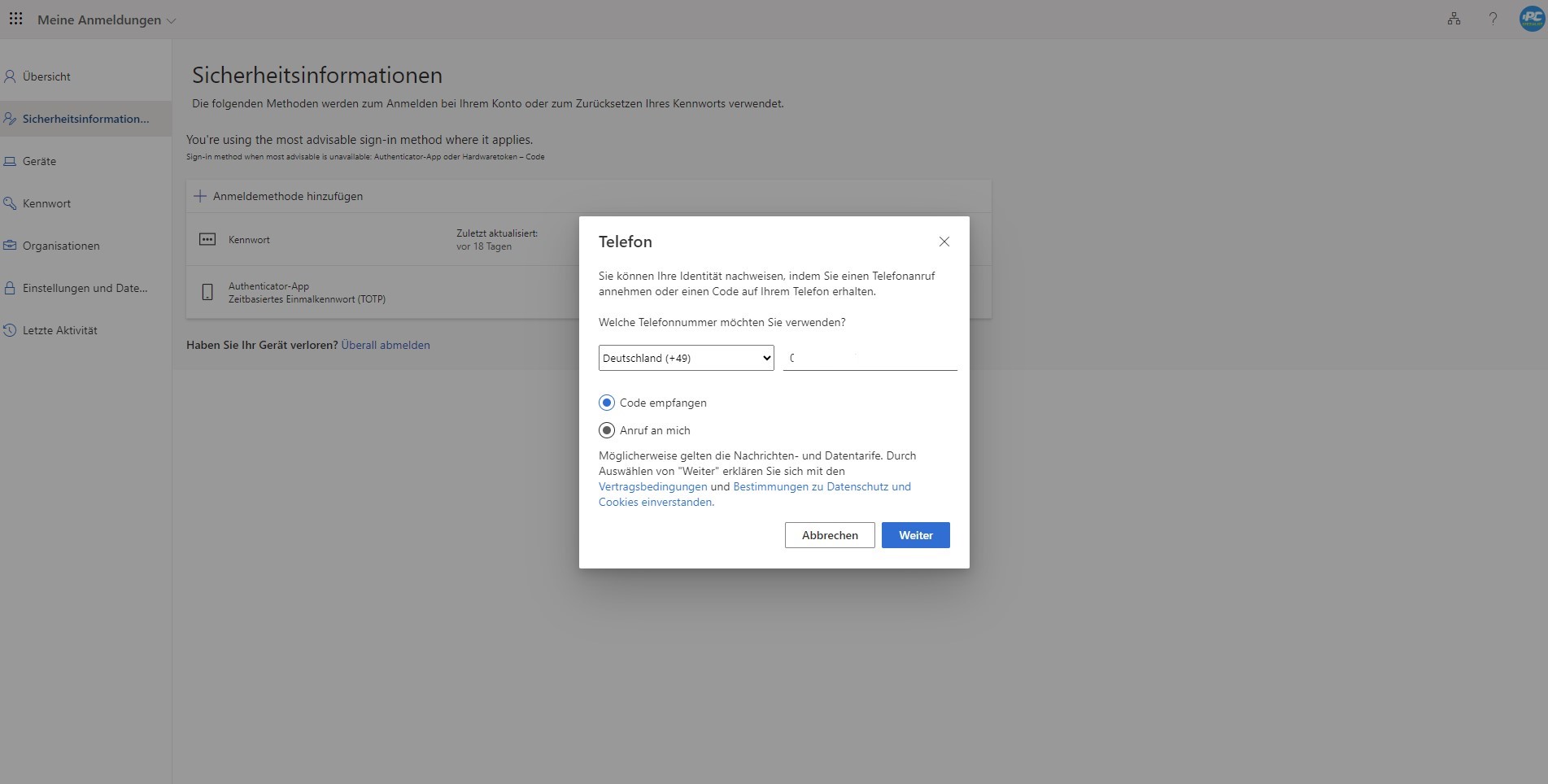1548x784 pixels.
Task: Open the help question mark icon
Action: coord(1493,19)
